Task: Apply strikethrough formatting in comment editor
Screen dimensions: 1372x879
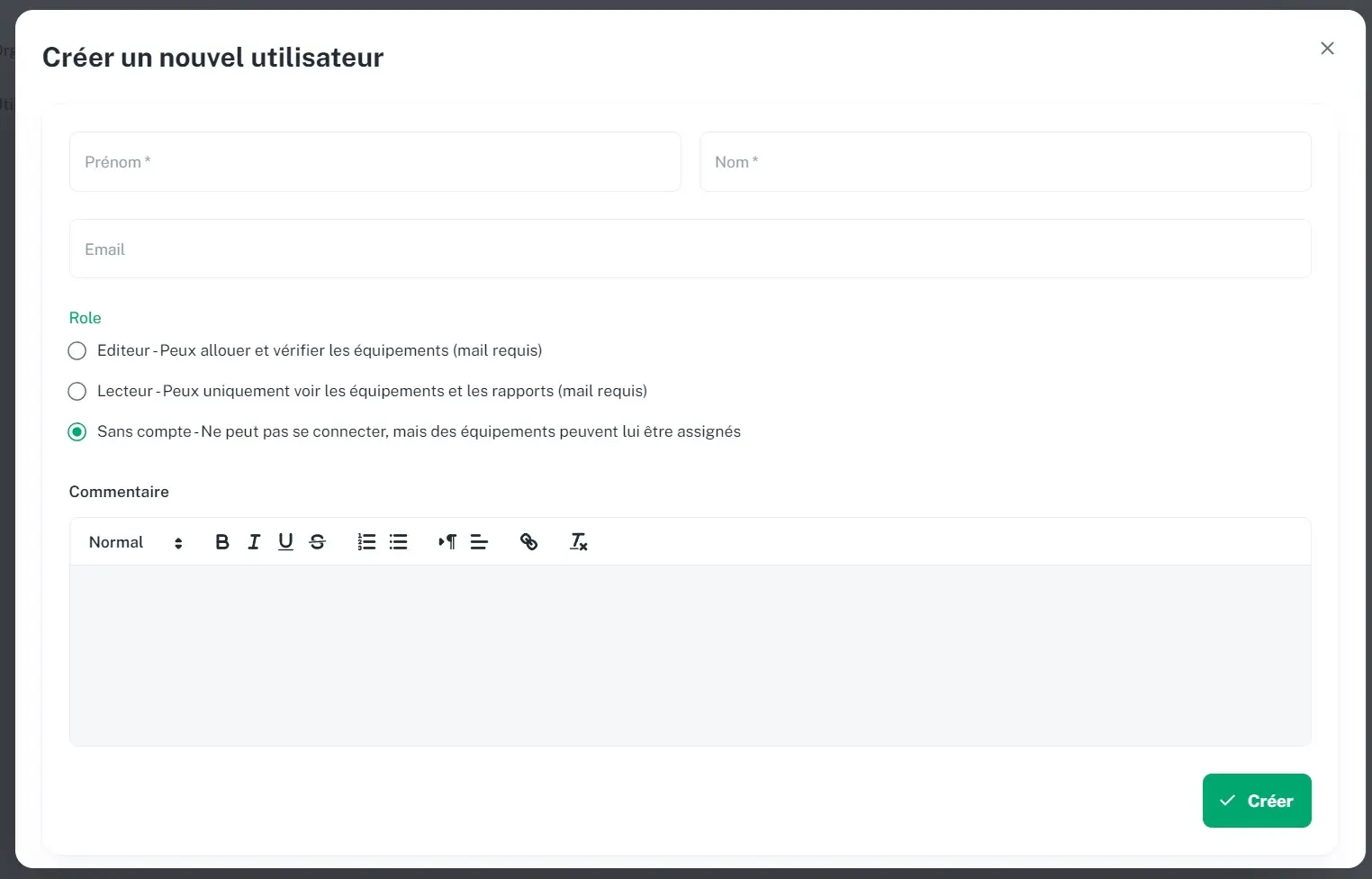Action: pyautogui.click(x=317, y=542)
